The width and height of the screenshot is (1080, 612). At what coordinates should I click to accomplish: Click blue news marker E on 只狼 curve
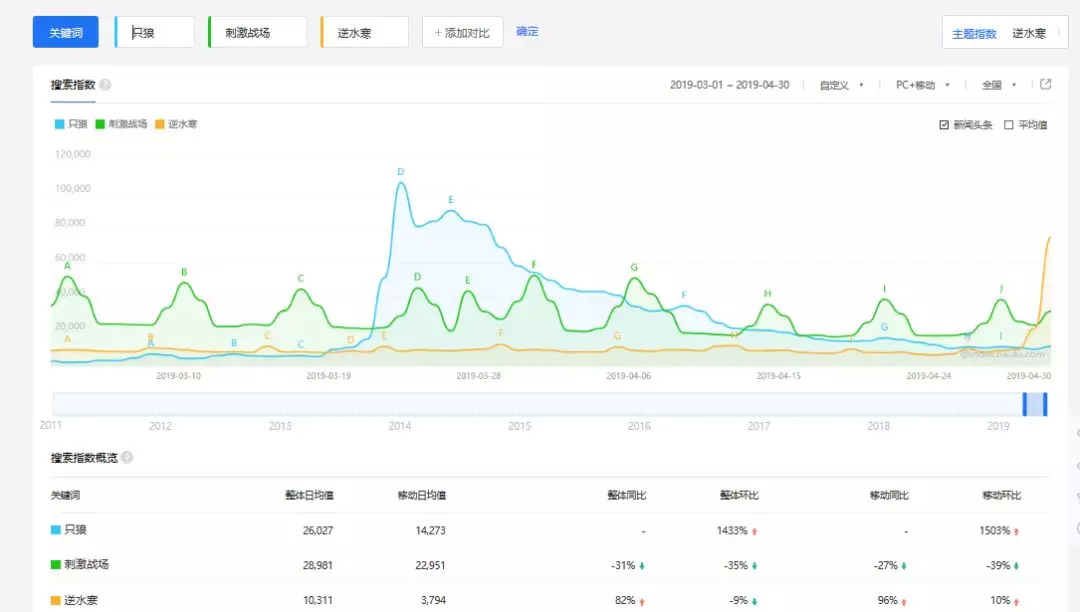pos(451,200)
